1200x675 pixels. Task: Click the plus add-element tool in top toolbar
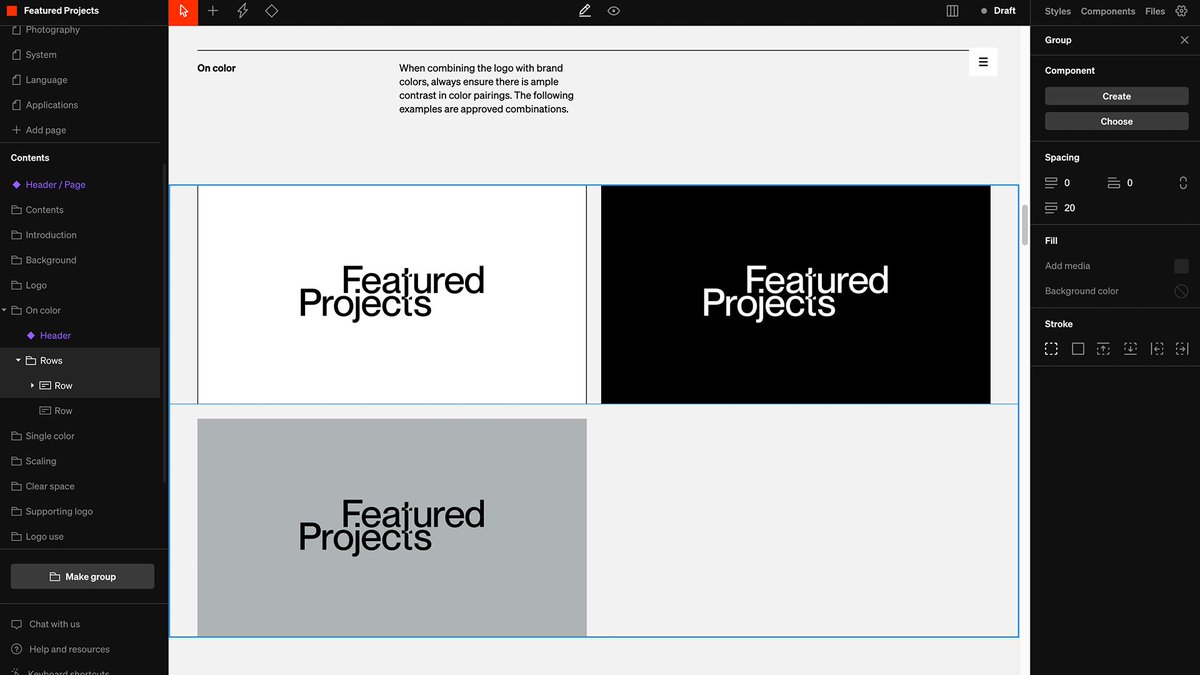click(213, 11)
